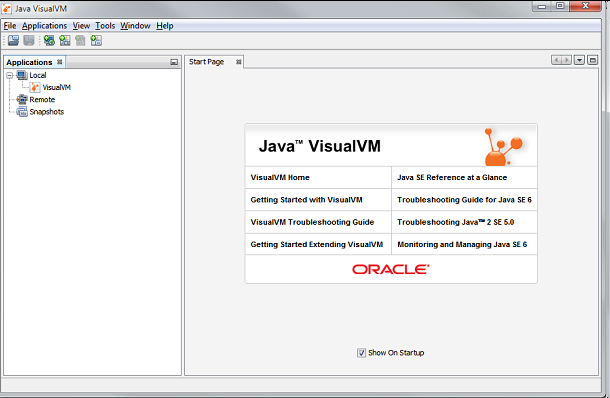Close the Java VisualVM window
The width and height of the screenshot is (610, 398).
coord(585,6)
